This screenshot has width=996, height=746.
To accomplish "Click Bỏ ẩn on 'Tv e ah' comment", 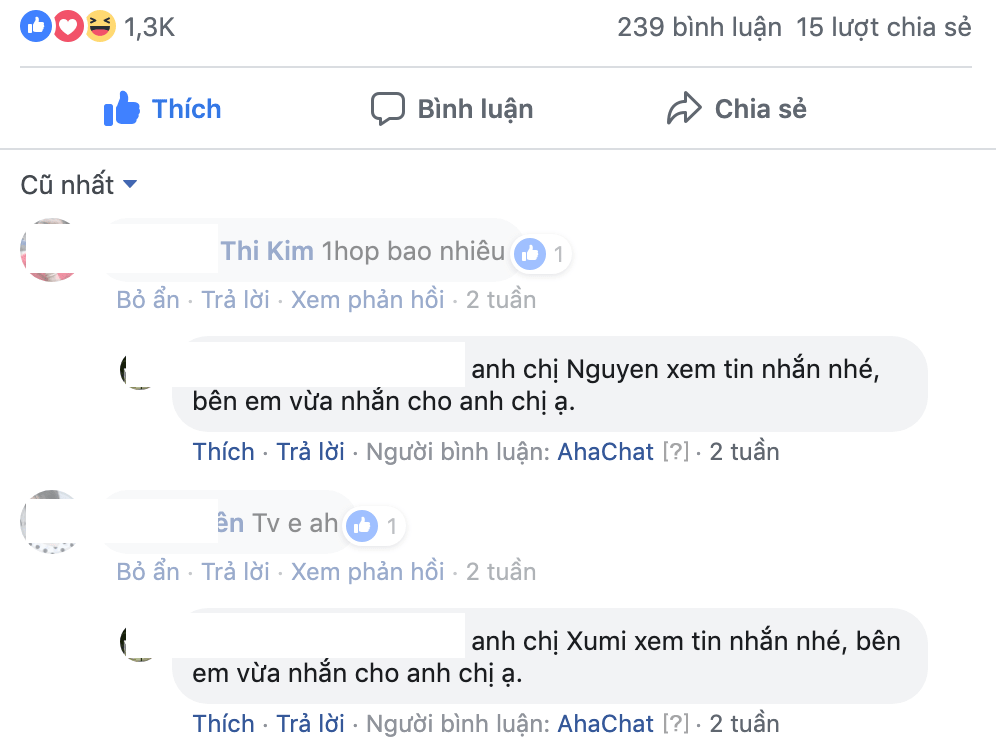I will (148, 572).
